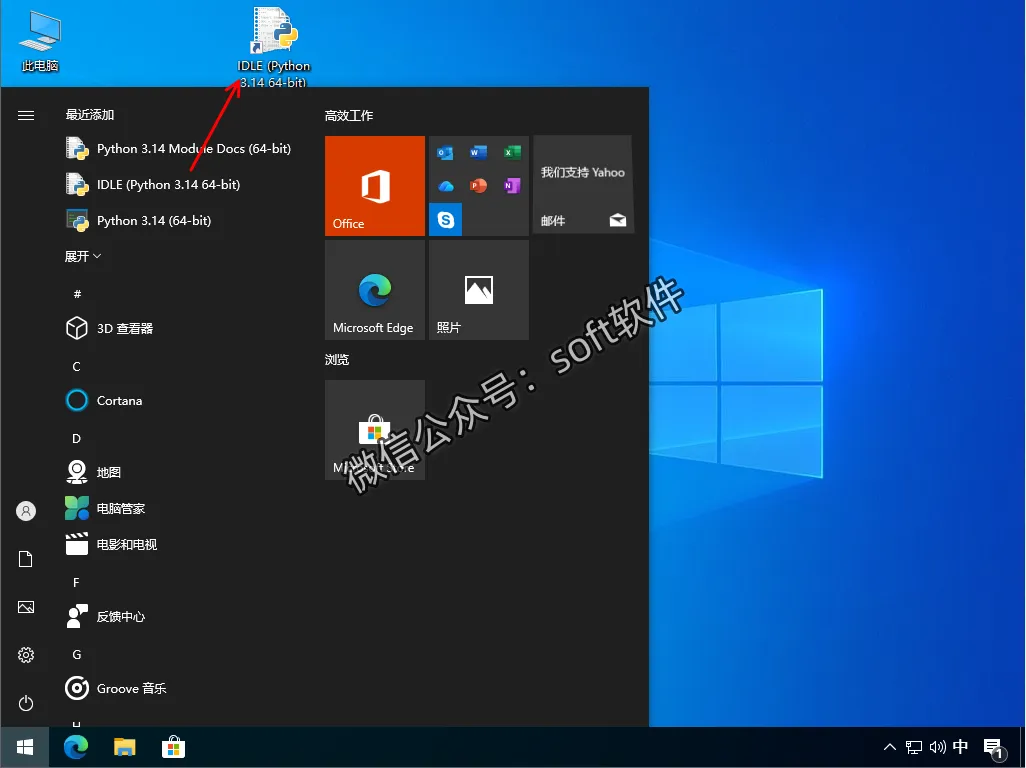
Task: Expand the 展开 recently added list
Action: pyautogui.click(x=82, y=256)
